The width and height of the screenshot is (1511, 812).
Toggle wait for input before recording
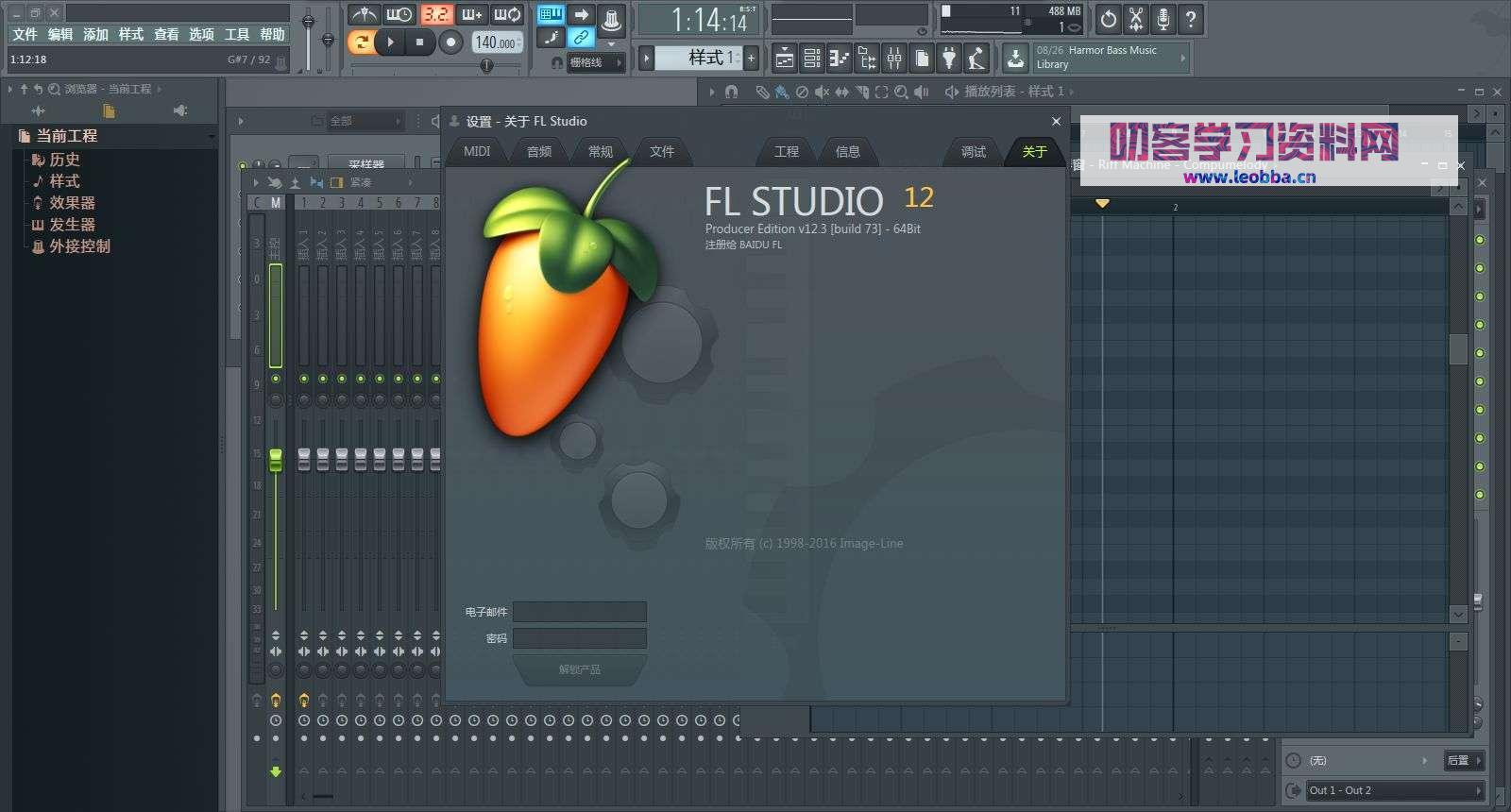tap(399, 14)
